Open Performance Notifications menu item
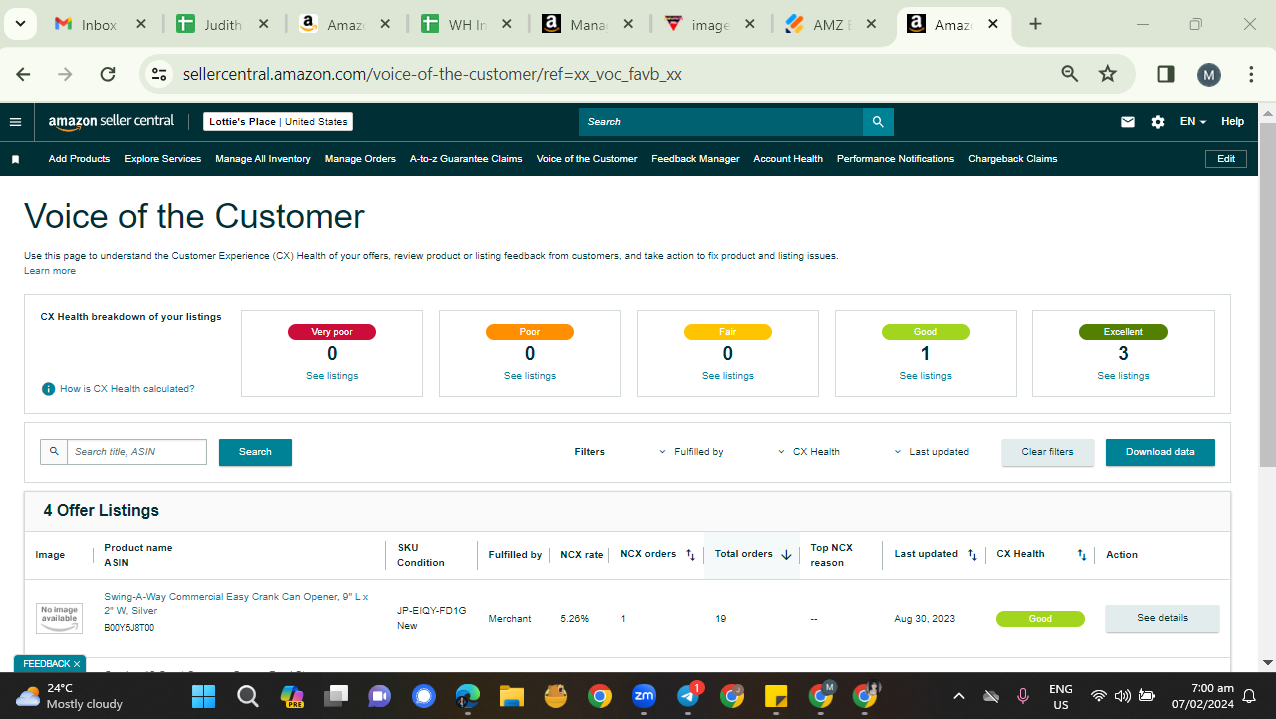 pyautogui.click(x=895, y=159)
